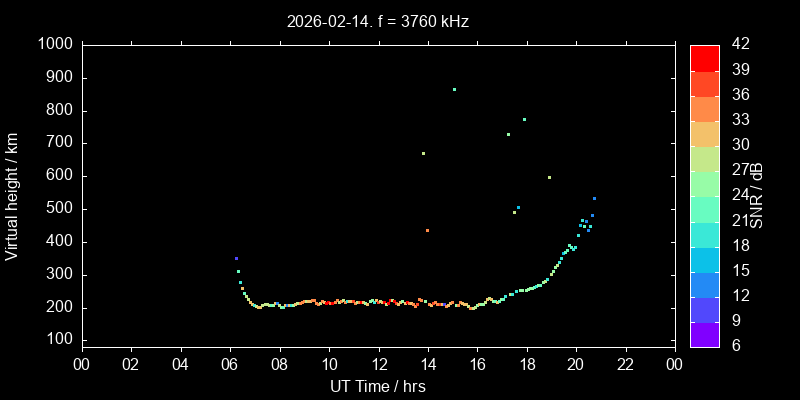The height and width of the screenshot is (400, 800).
Task: Click the isolated point near 19 hrs, 600 km
Action: pyautogui.click(x=549, y=177)
